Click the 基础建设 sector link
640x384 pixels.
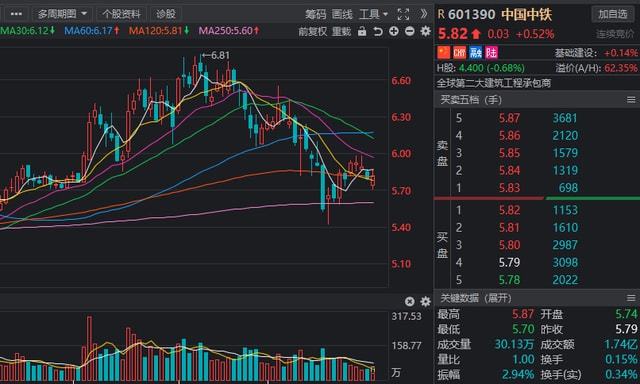[576, 53]
